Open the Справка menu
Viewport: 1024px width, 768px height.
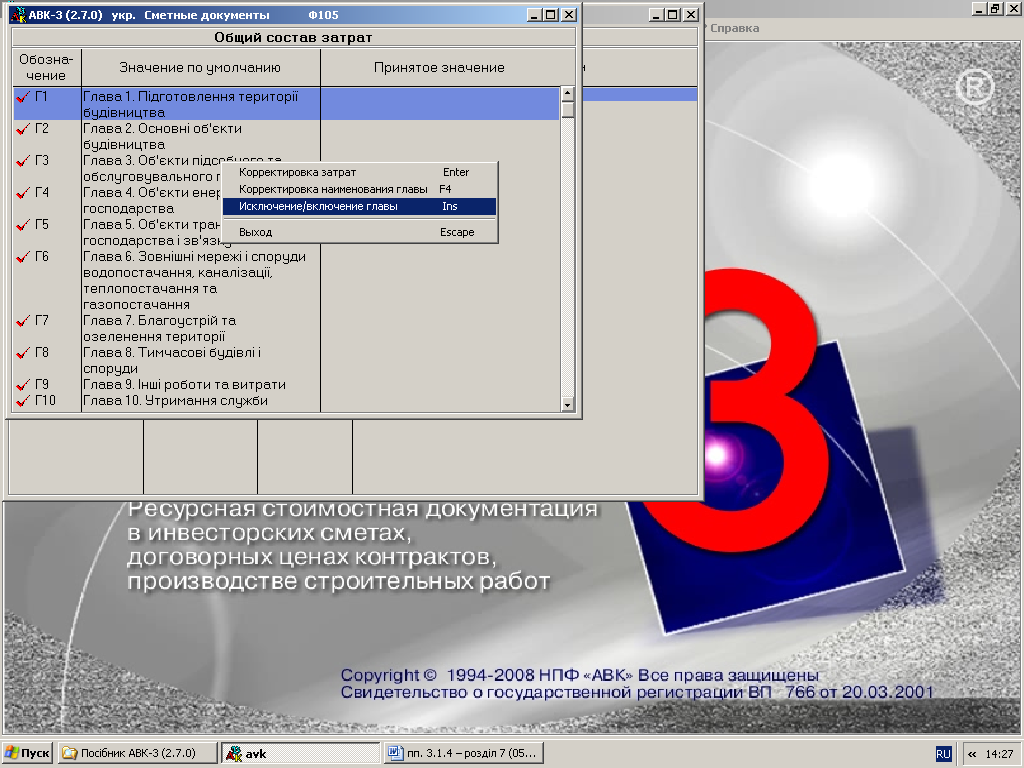click(x=734, y=28)
